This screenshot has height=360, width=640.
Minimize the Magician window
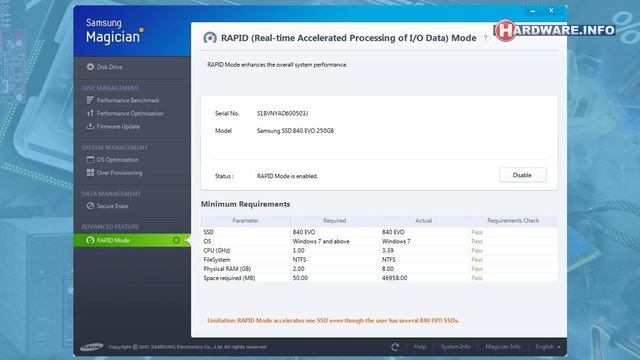click(533, 11)
